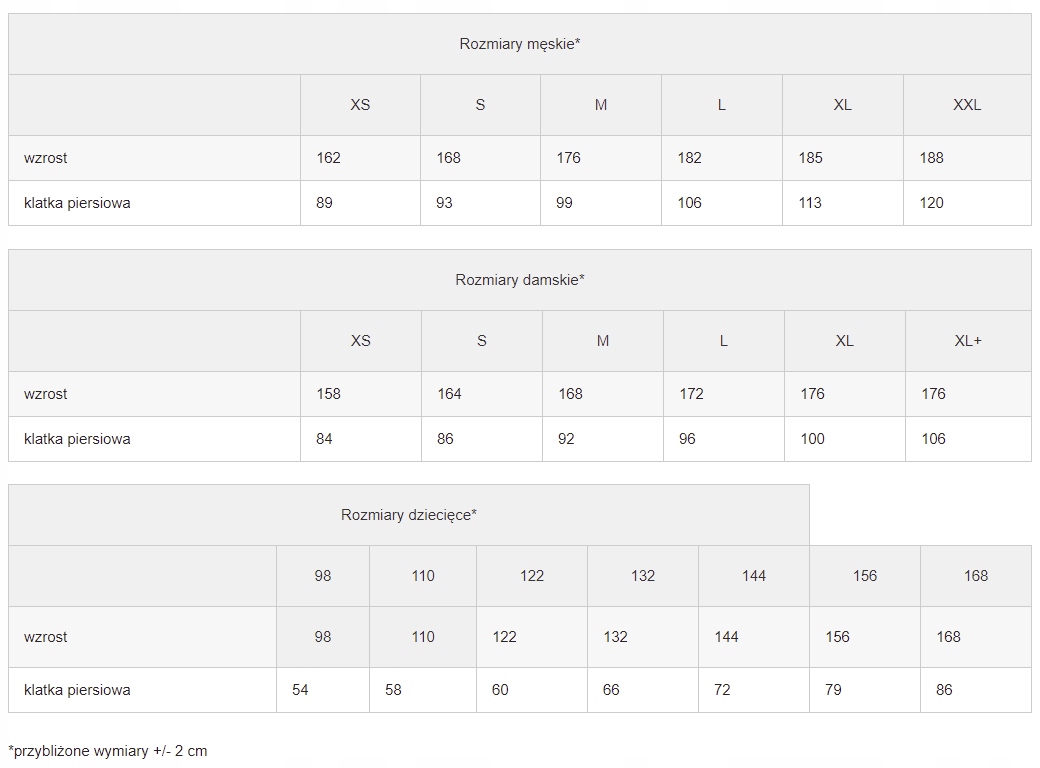
Task: Select the 98 column header in children's sizes
Action: 322,576
